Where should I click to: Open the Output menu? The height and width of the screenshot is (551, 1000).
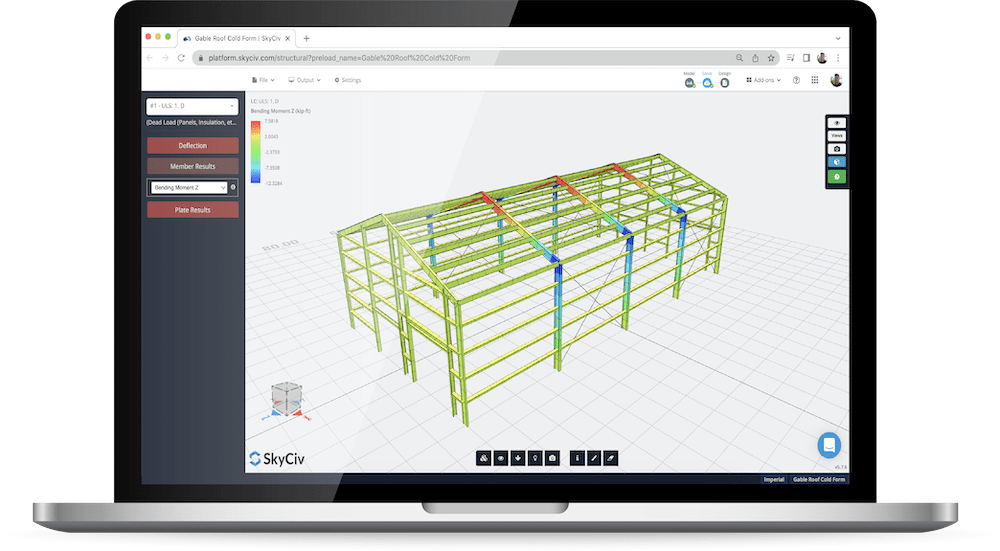pyautogui.click(x=304, y=80)
